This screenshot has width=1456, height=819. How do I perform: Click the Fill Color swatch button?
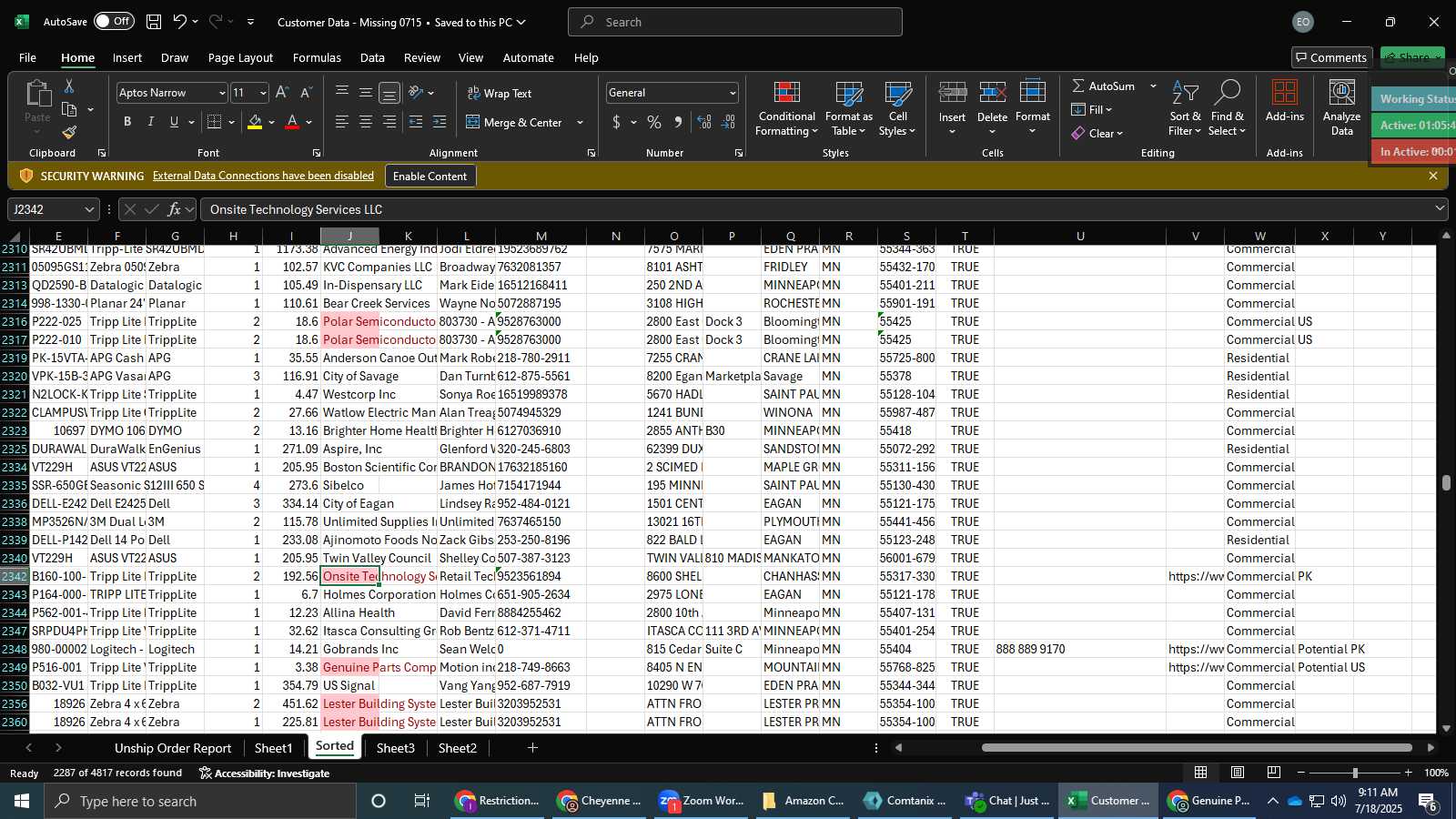click(255, 122)
